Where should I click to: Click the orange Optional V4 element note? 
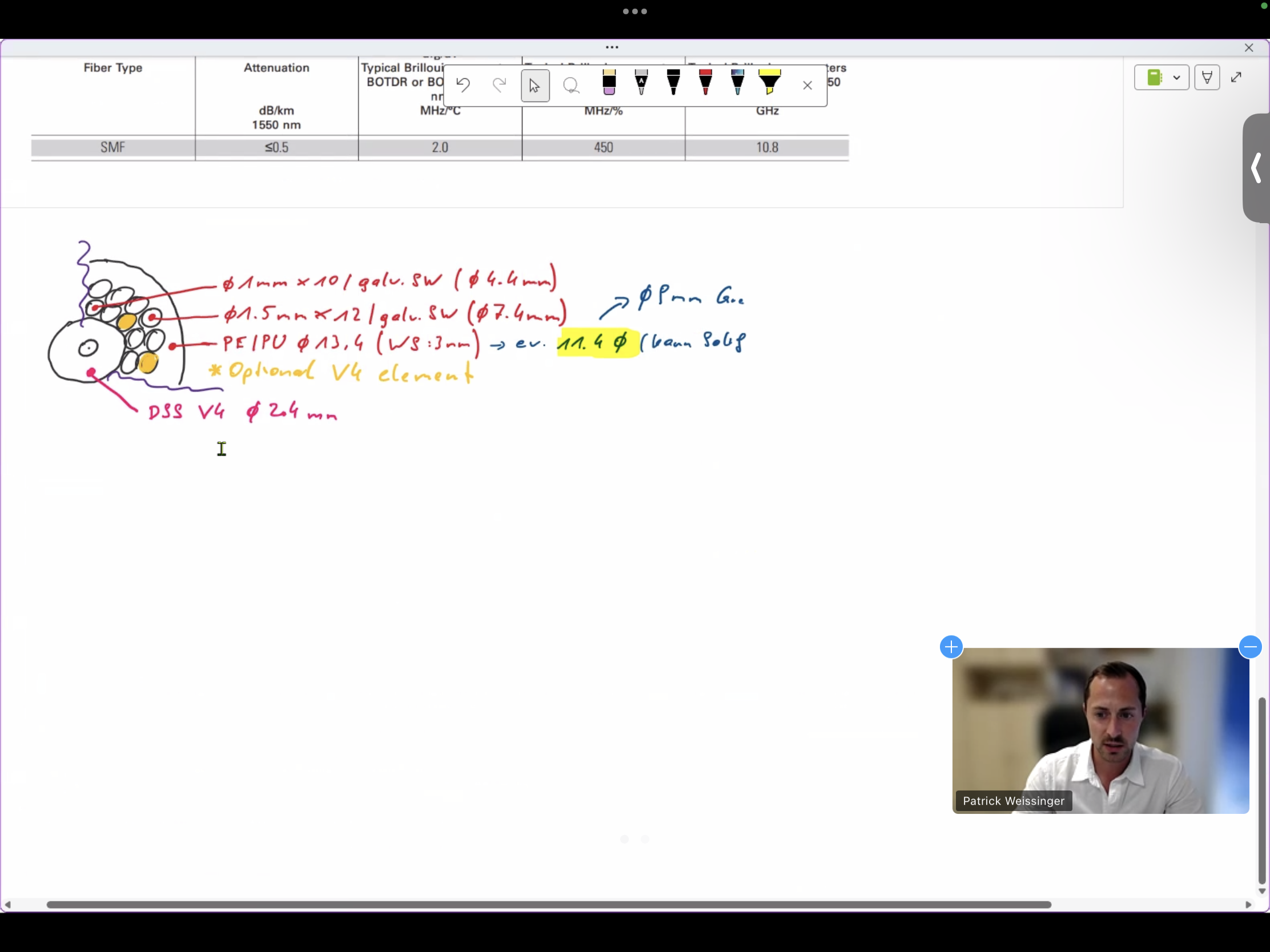341,372
